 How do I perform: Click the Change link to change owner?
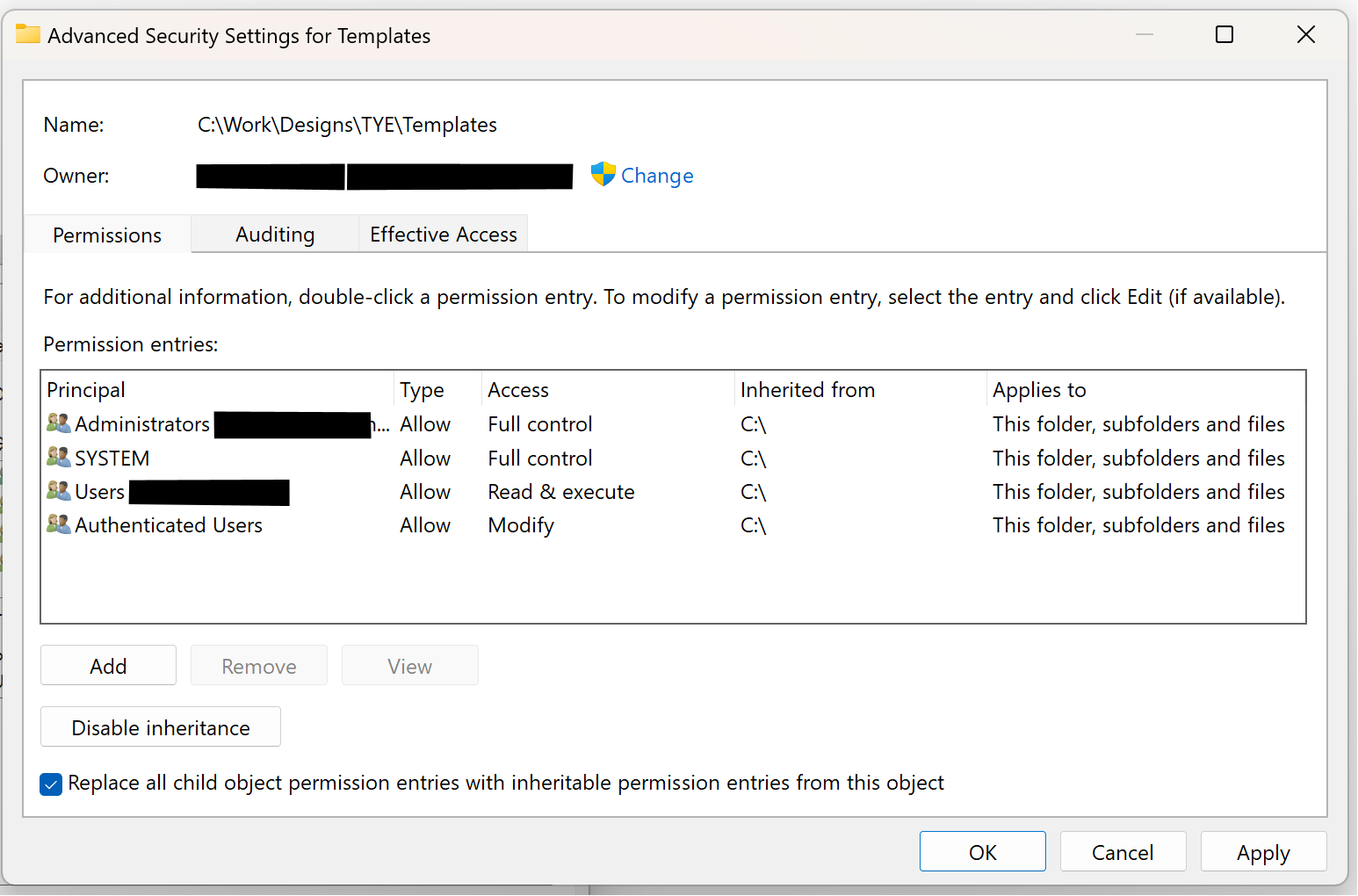656,175
